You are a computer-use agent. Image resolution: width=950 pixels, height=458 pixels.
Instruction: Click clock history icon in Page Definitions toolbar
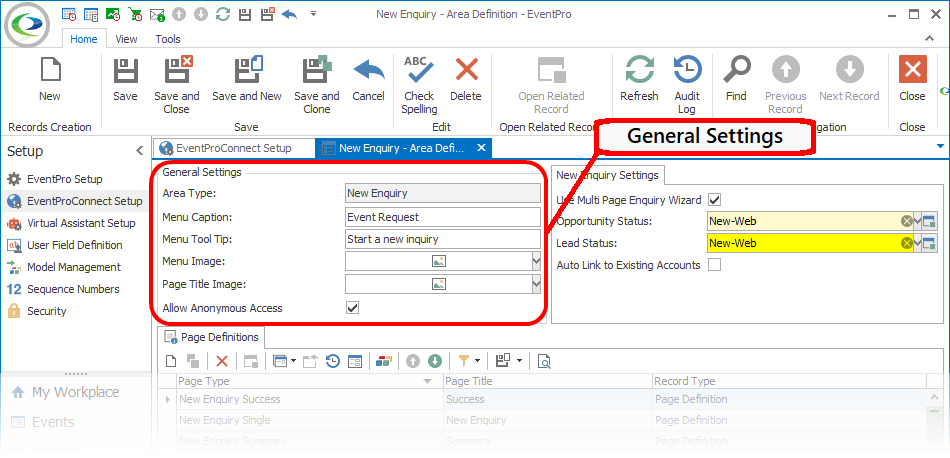click(x=333, y=361)
